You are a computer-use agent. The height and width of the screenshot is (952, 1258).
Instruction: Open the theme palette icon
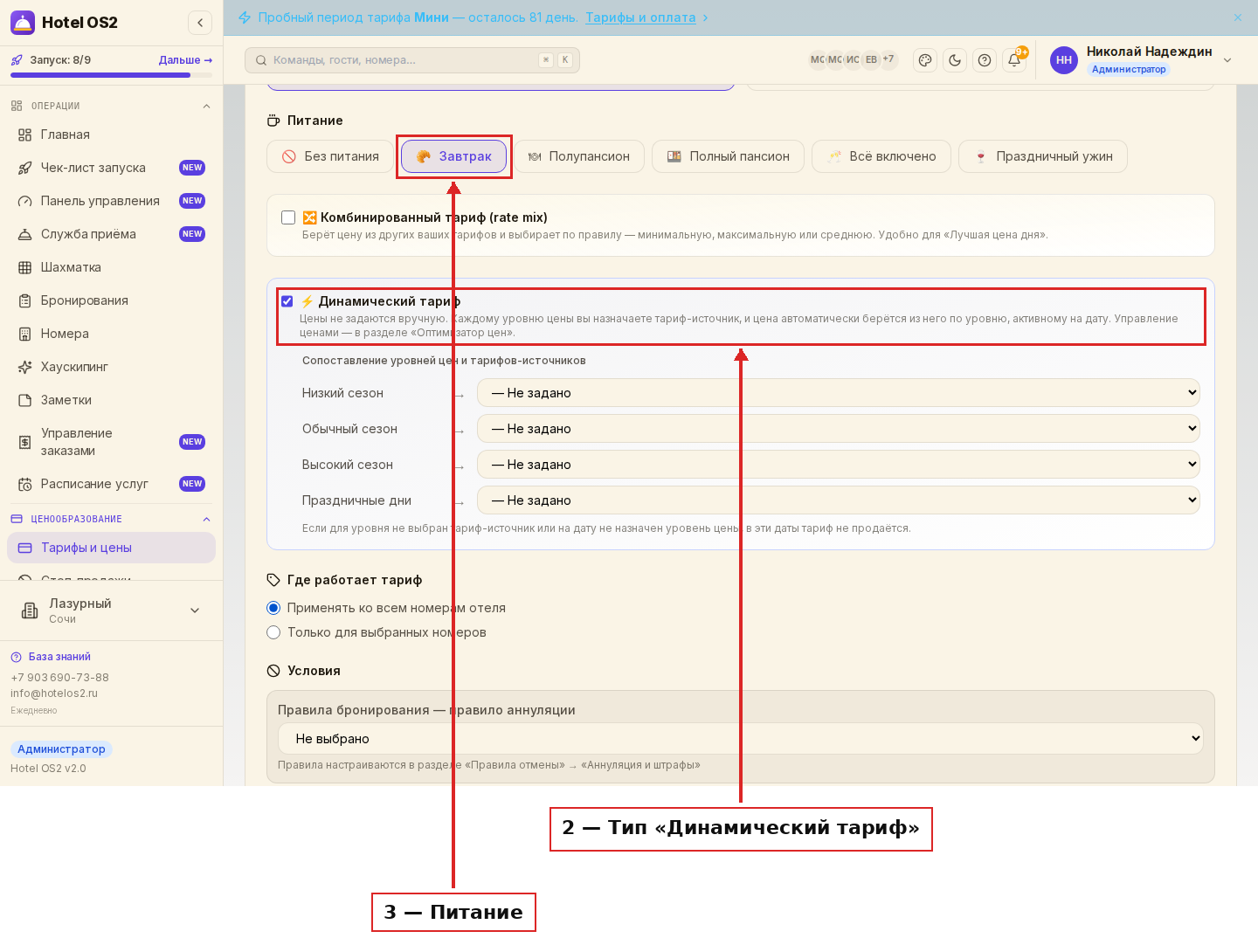[x=925, y=60]
